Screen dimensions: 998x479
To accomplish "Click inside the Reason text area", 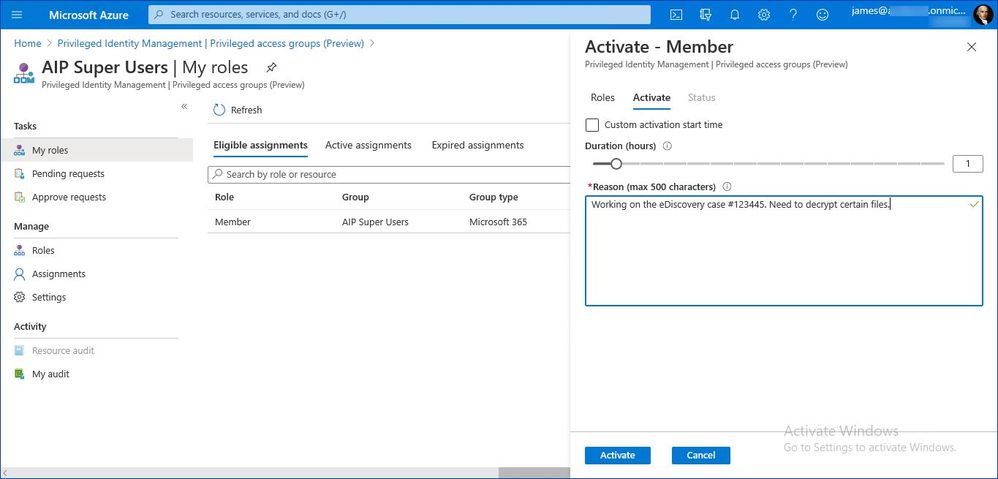I will [784, 251].
